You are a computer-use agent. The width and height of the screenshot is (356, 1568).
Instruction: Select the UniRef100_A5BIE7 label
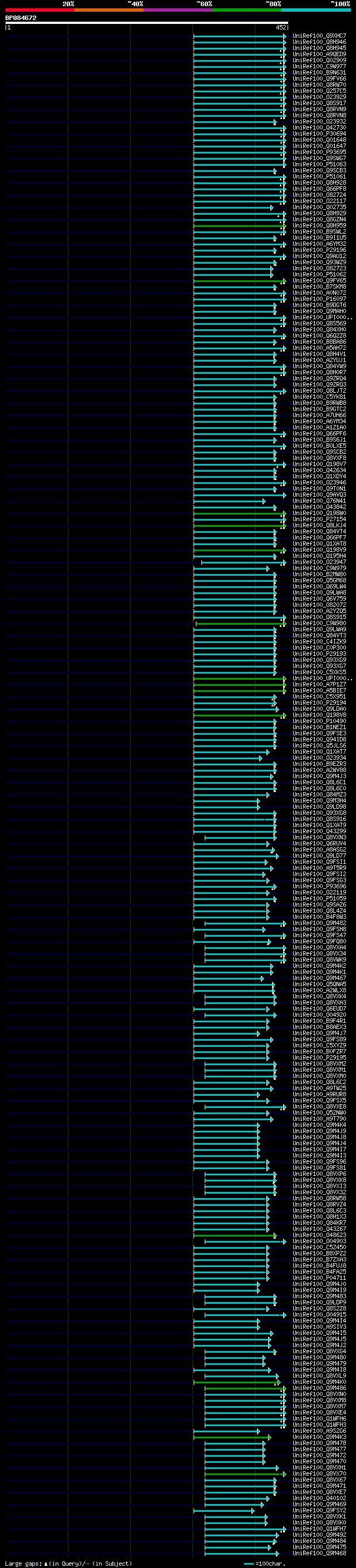click(x=319, y=691)
